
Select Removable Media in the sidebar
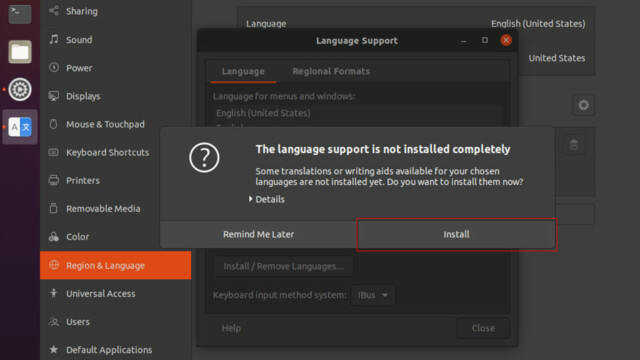116,209
